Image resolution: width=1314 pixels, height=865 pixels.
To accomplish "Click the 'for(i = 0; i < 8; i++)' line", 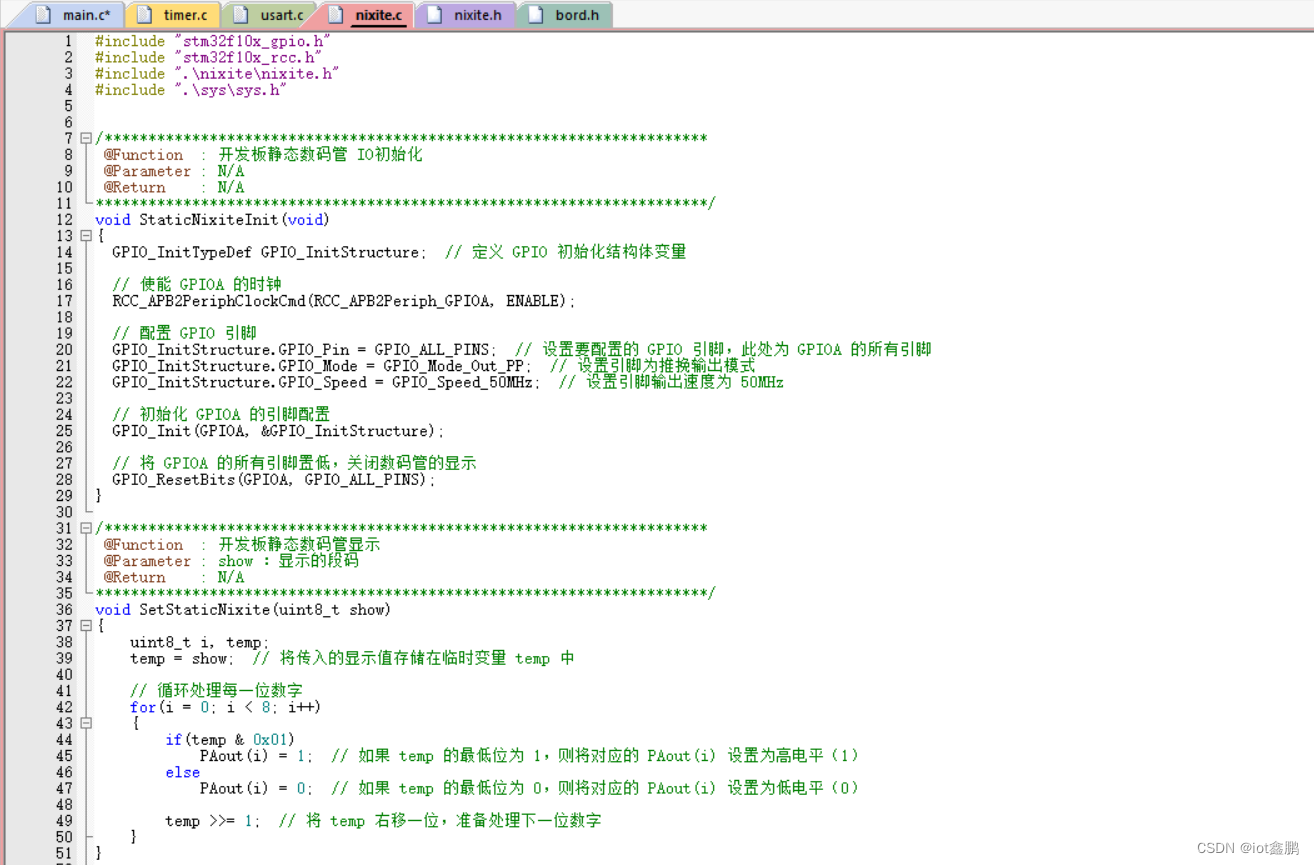I will (225, 707).
